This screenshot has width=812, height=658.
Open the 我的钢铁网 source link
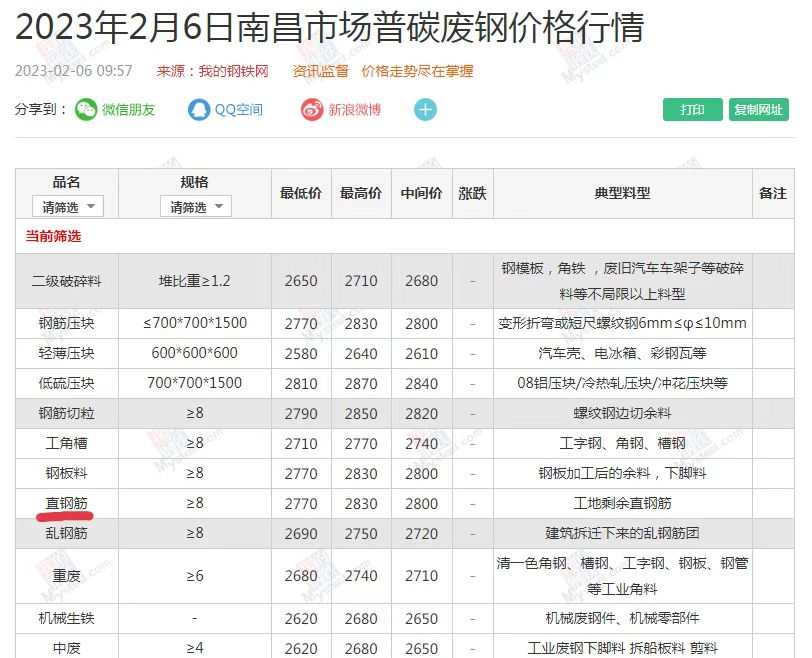(x=233, y=71)
